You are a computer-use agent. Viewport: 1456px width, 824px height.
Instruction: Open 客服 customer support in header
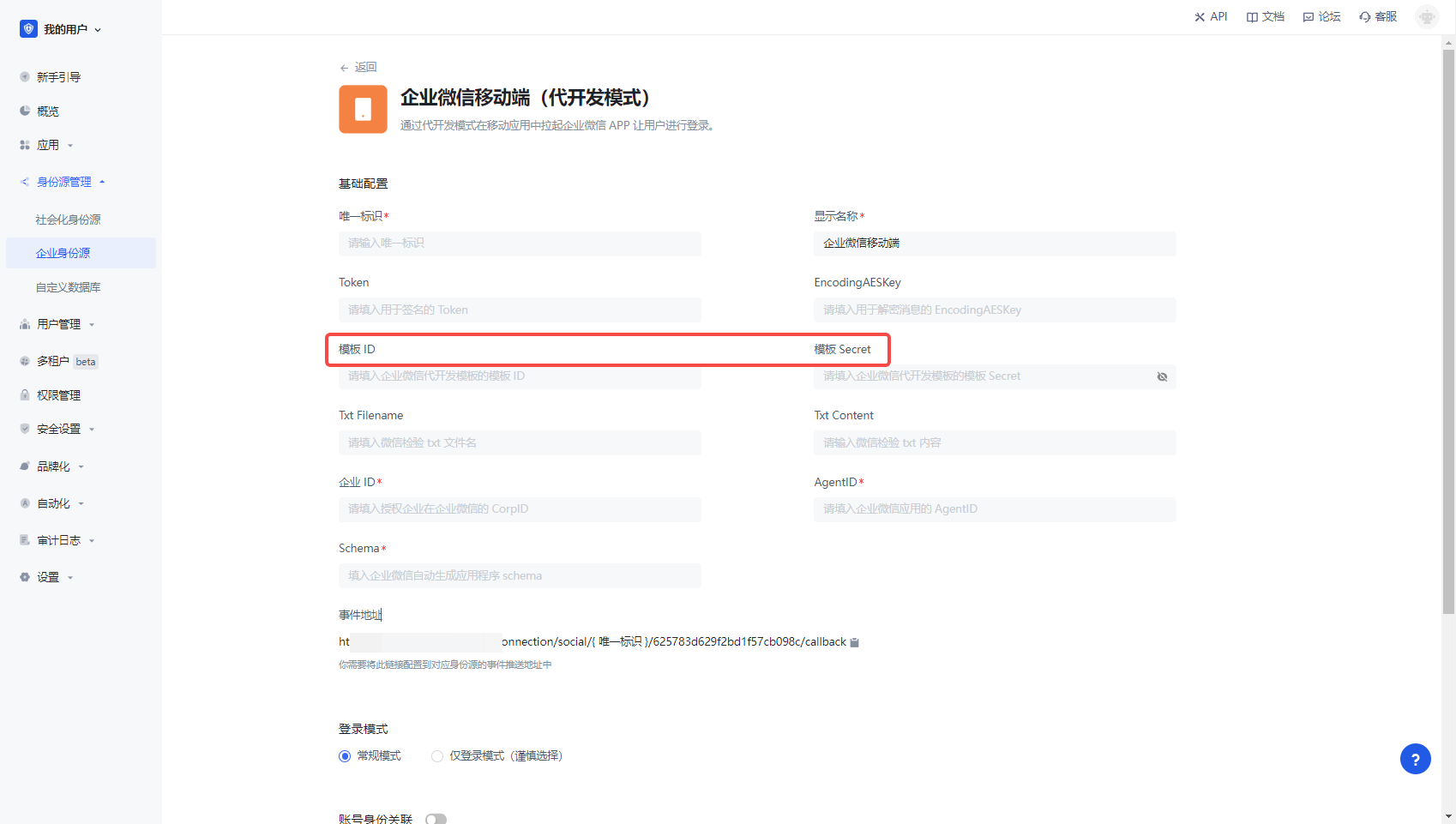pyautogui.click(x=1378, y=16)
